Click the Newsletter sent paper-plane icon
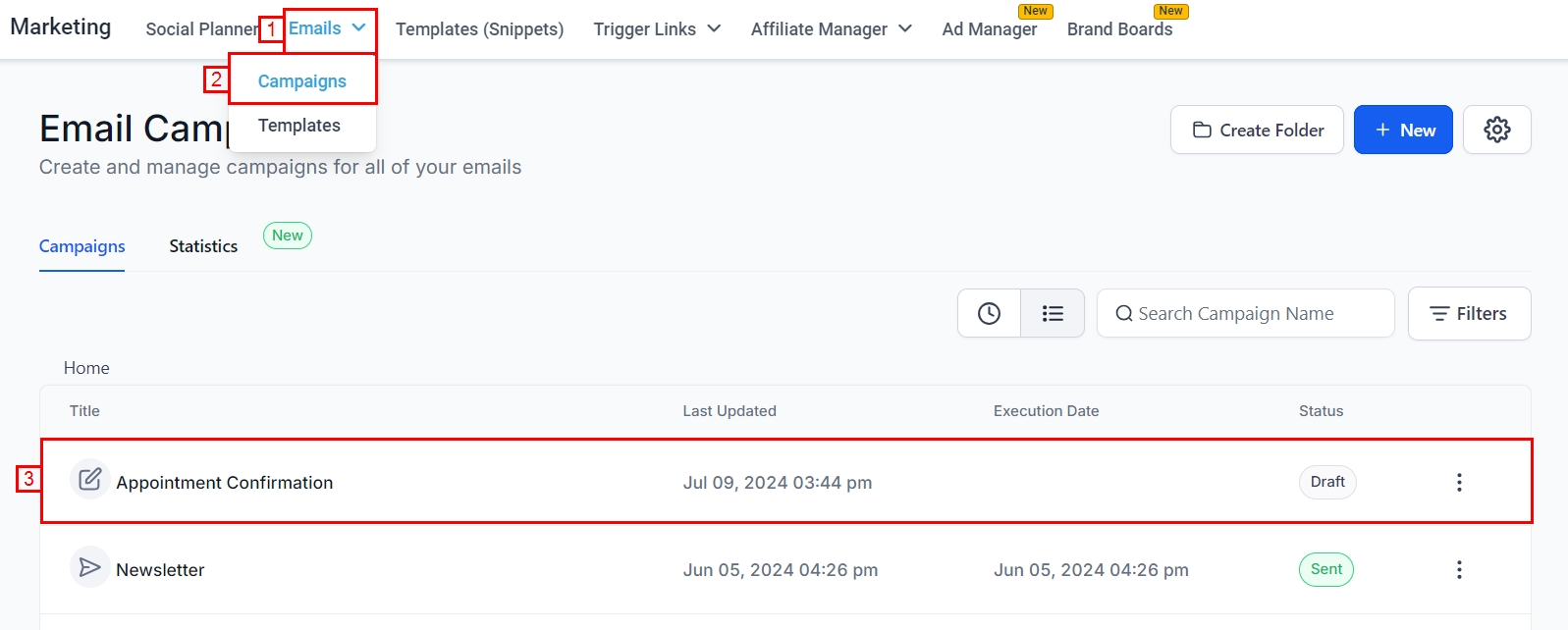 point(89,567)
